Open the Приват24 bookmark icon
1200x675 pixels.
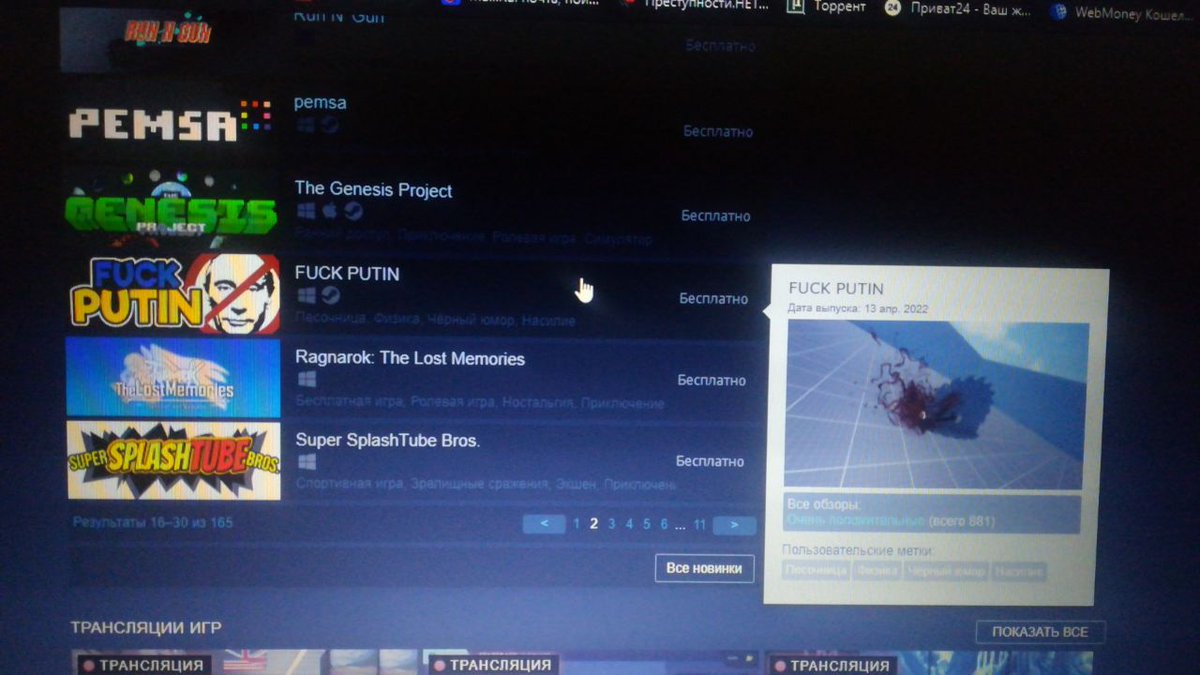point(892,9)
